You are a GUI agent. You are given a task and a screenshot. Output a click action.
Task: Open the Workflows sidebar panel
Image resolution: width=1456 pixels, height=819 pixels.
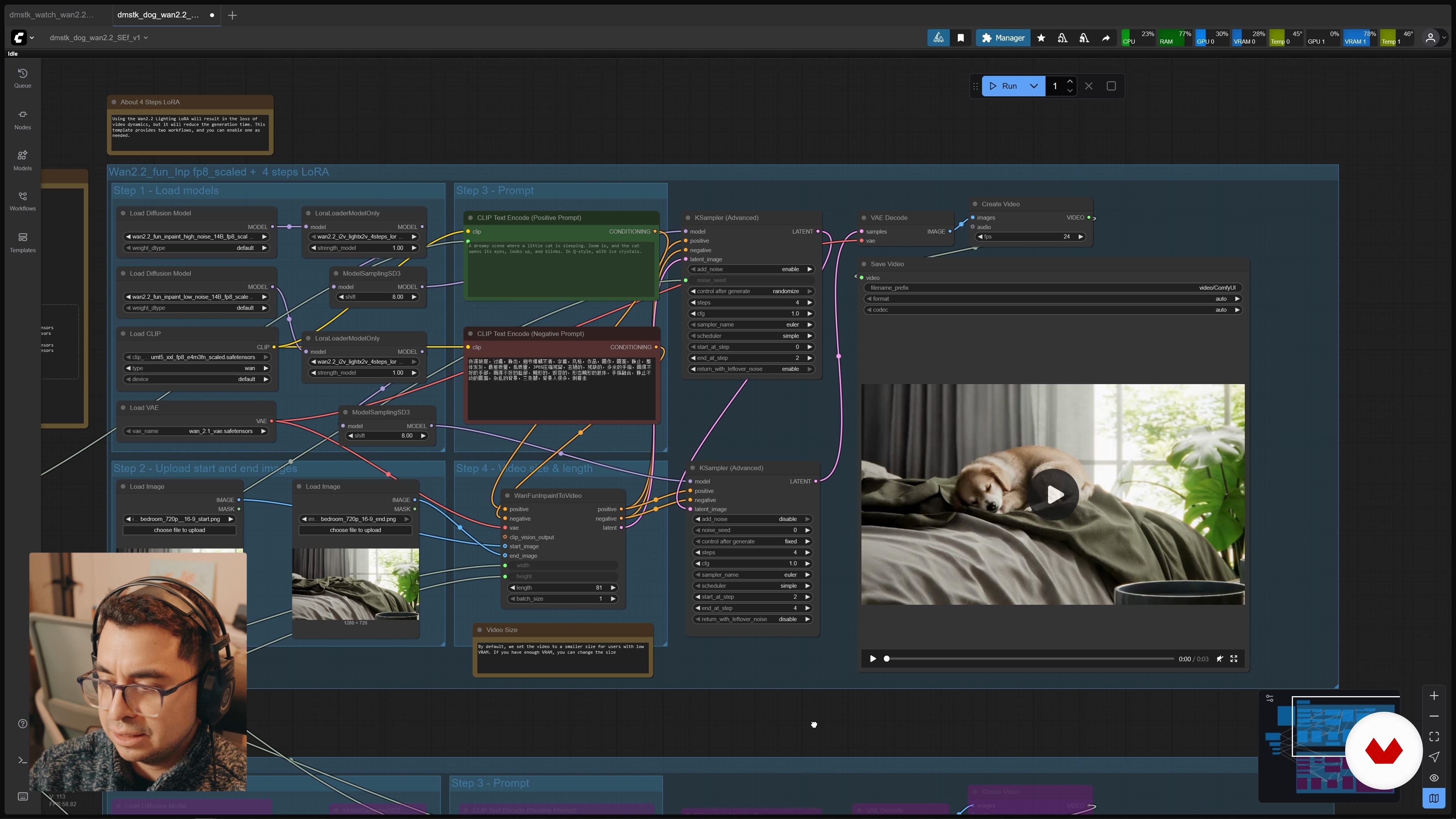click(x=23, y=202)
